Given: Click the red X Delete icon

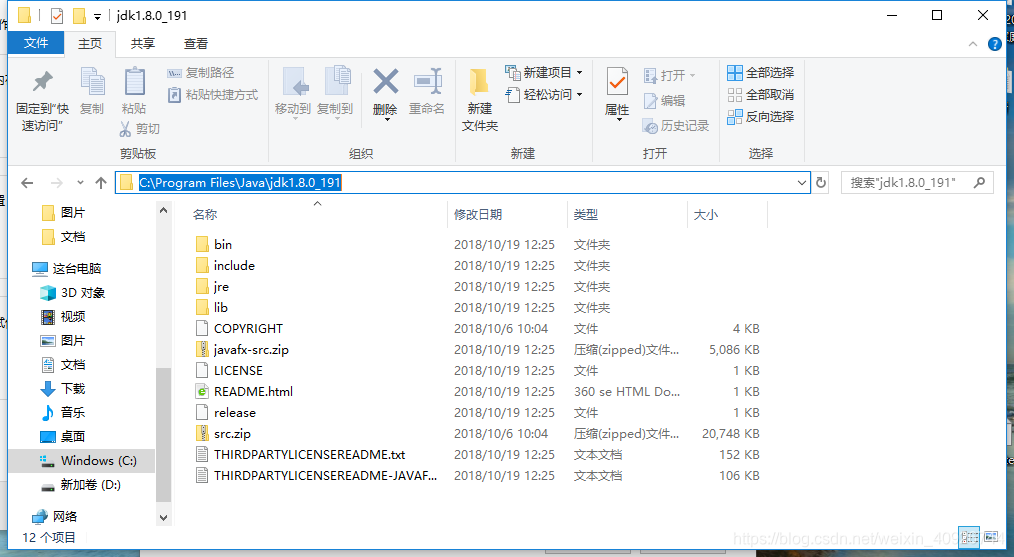Looking at the screenshot, I should pyautogui.click(x=385, y=83).
